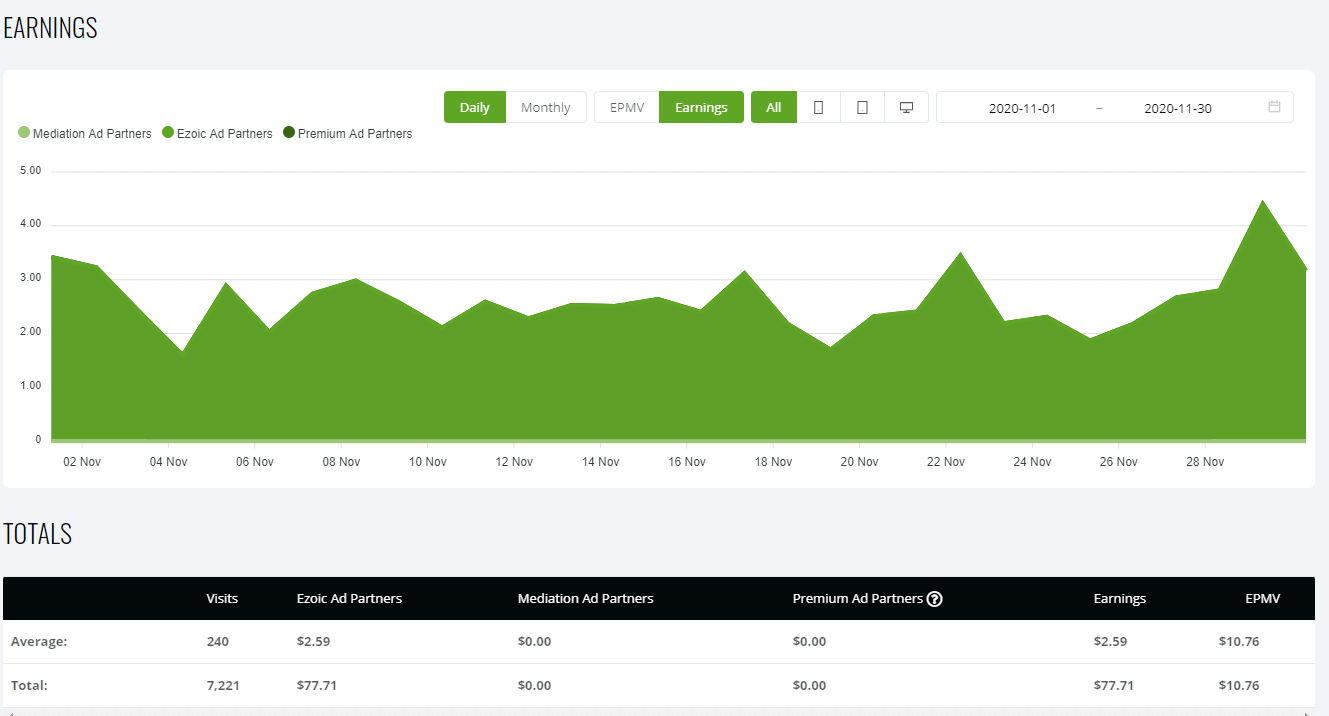Show EPMV metric in chart
Viewport: 1329px width, 716px height.
click(627, 107)
